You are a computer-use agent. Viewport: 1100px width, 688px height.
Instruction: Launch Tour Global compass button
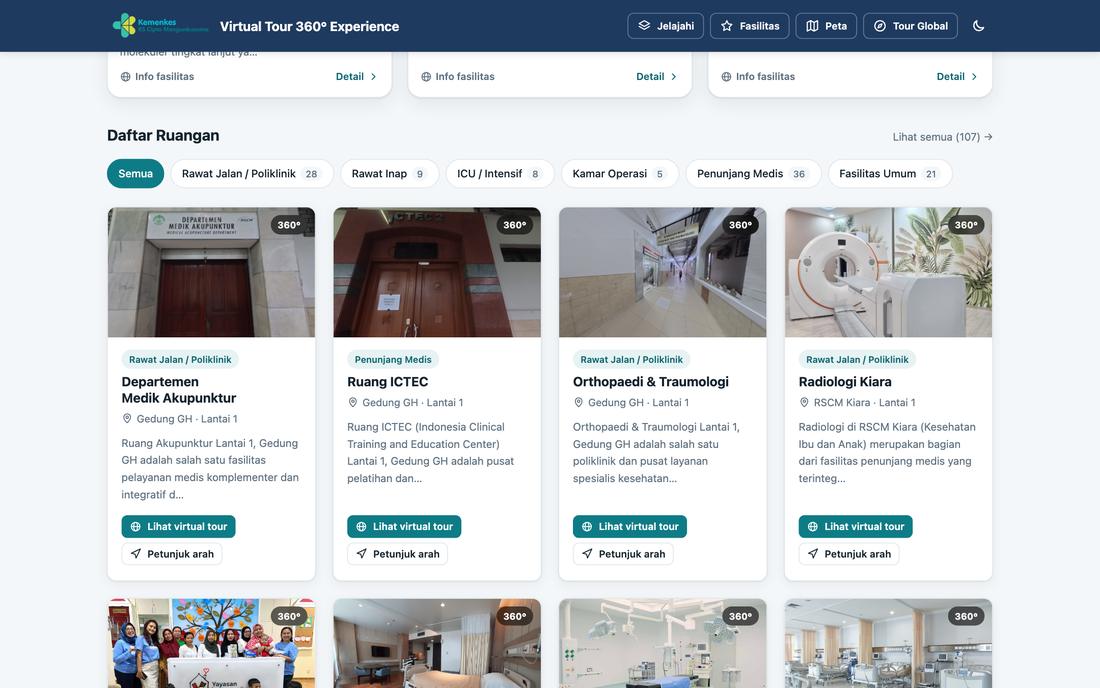click(910, 26)
